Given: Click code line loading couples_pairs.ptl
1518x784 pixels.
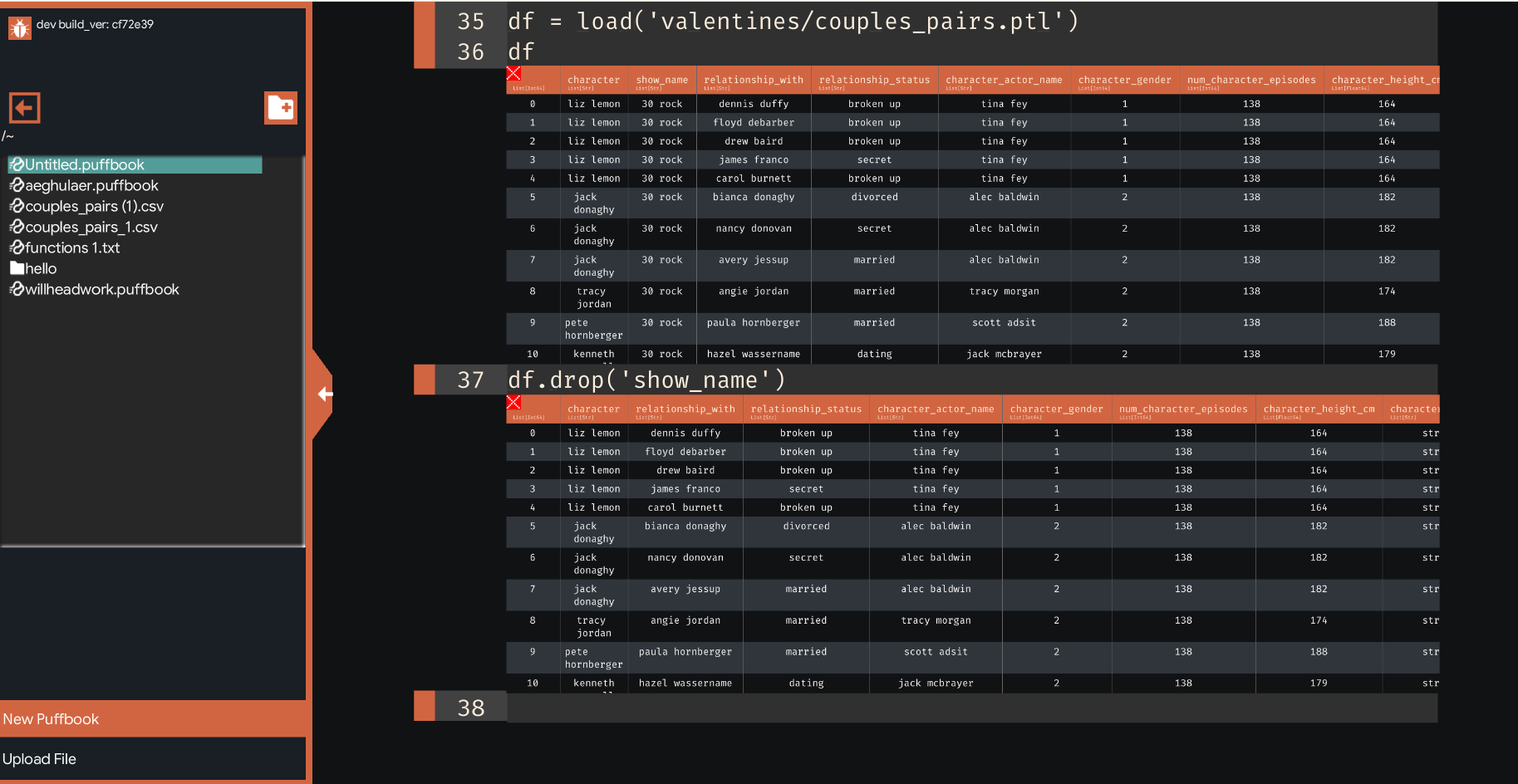Looking at the screenshot, I should pyautogui.click(x=793, y=22).
